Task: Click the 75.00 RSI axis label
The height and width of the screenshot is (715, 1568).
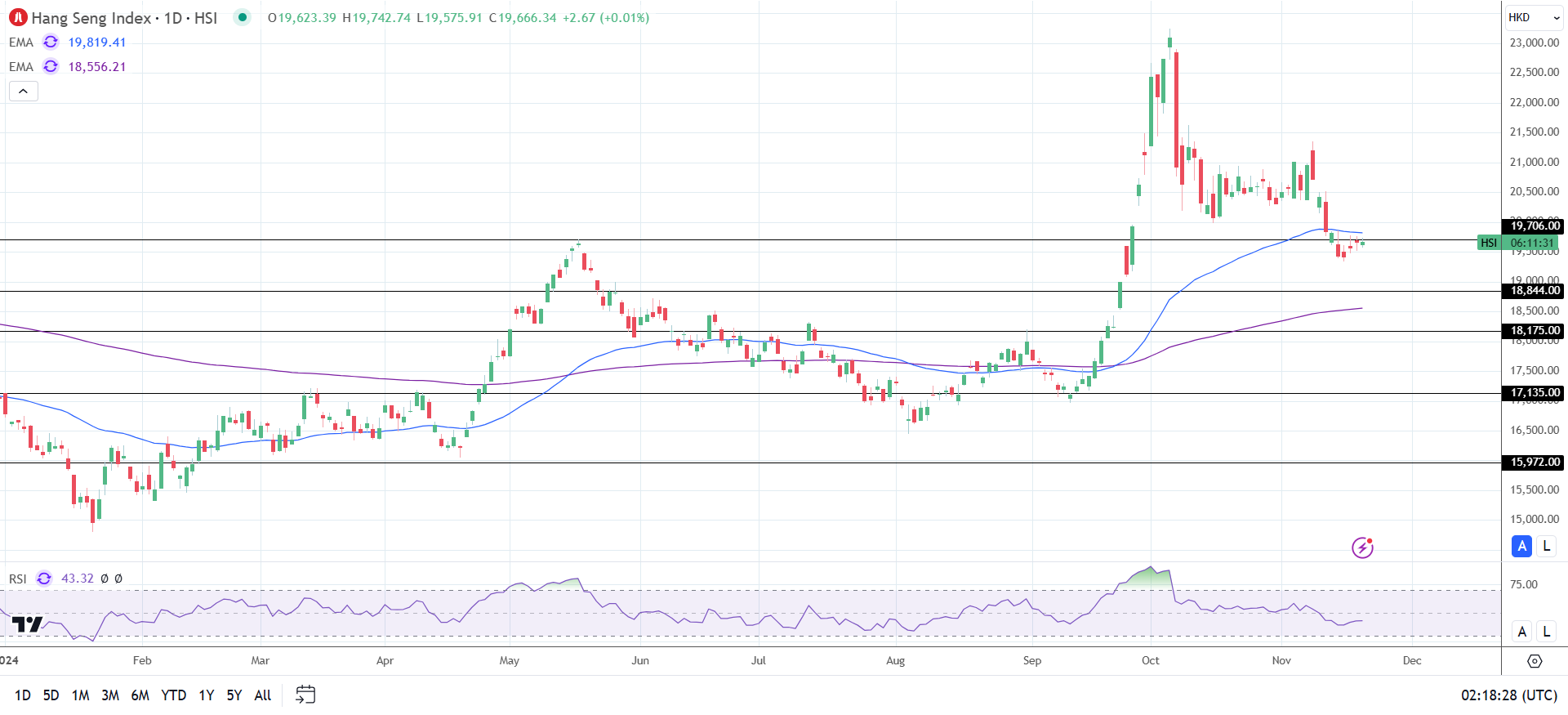Action: pyautogui.click(x=1524, y=584)
